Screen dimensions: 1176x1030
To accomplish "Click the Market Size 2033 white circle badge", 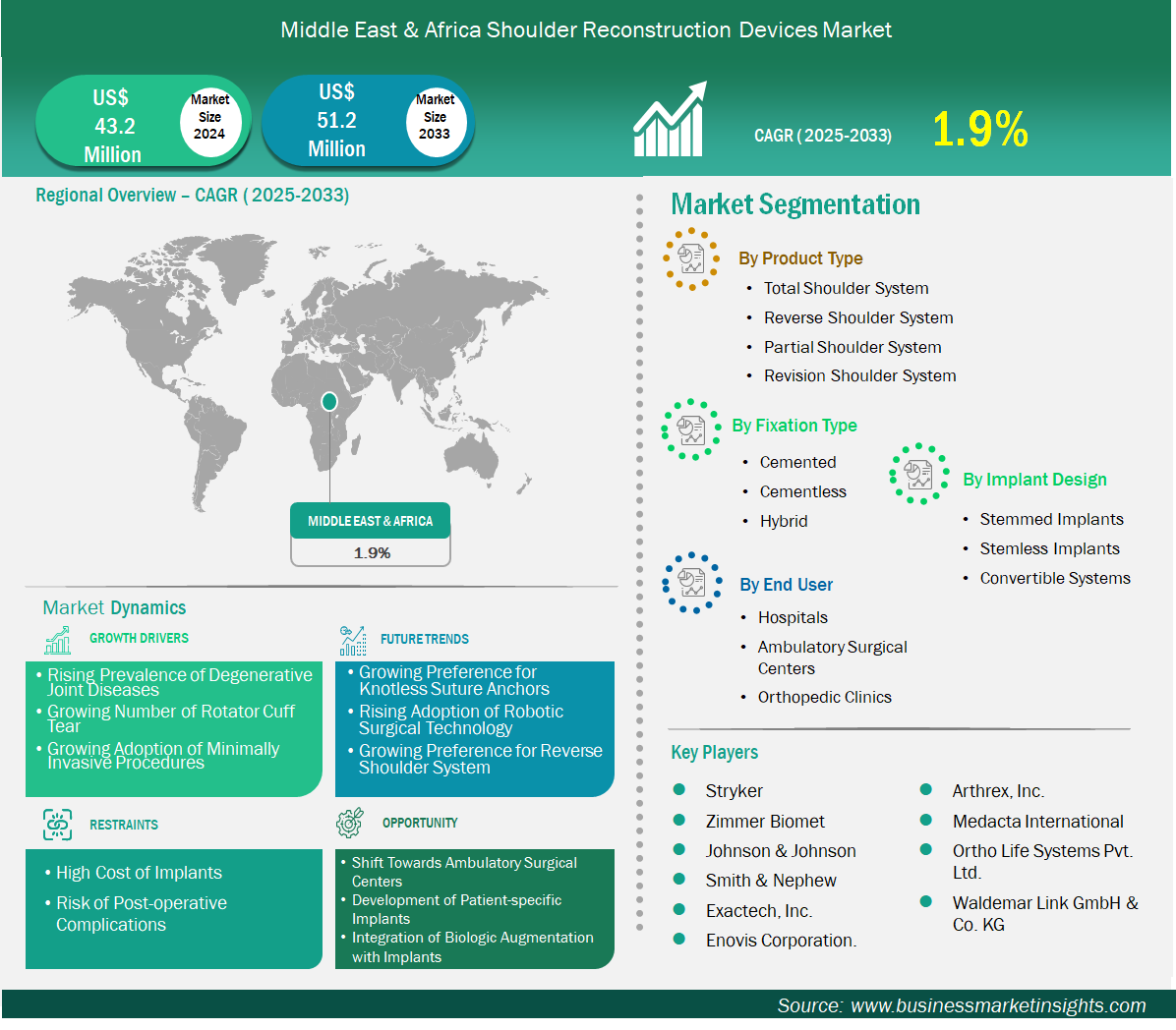I will click(x=435, y=117).
